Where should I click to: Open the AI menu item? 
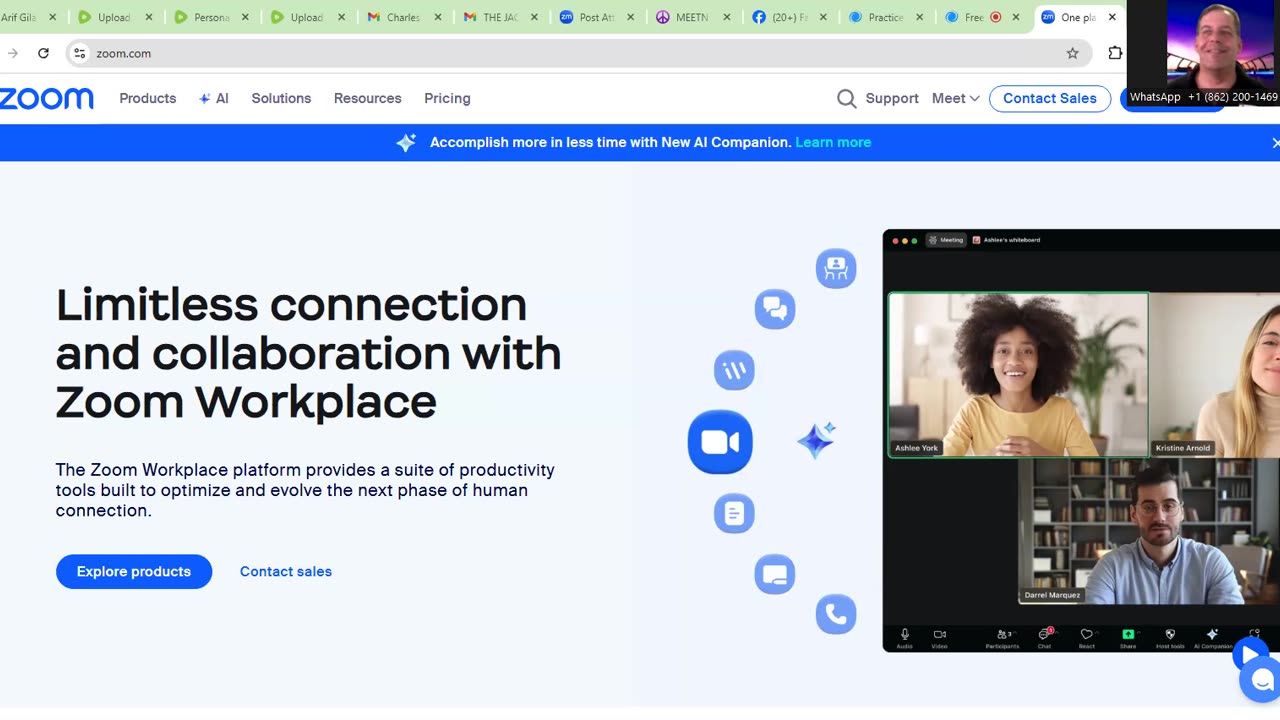(x=214, y=98)
